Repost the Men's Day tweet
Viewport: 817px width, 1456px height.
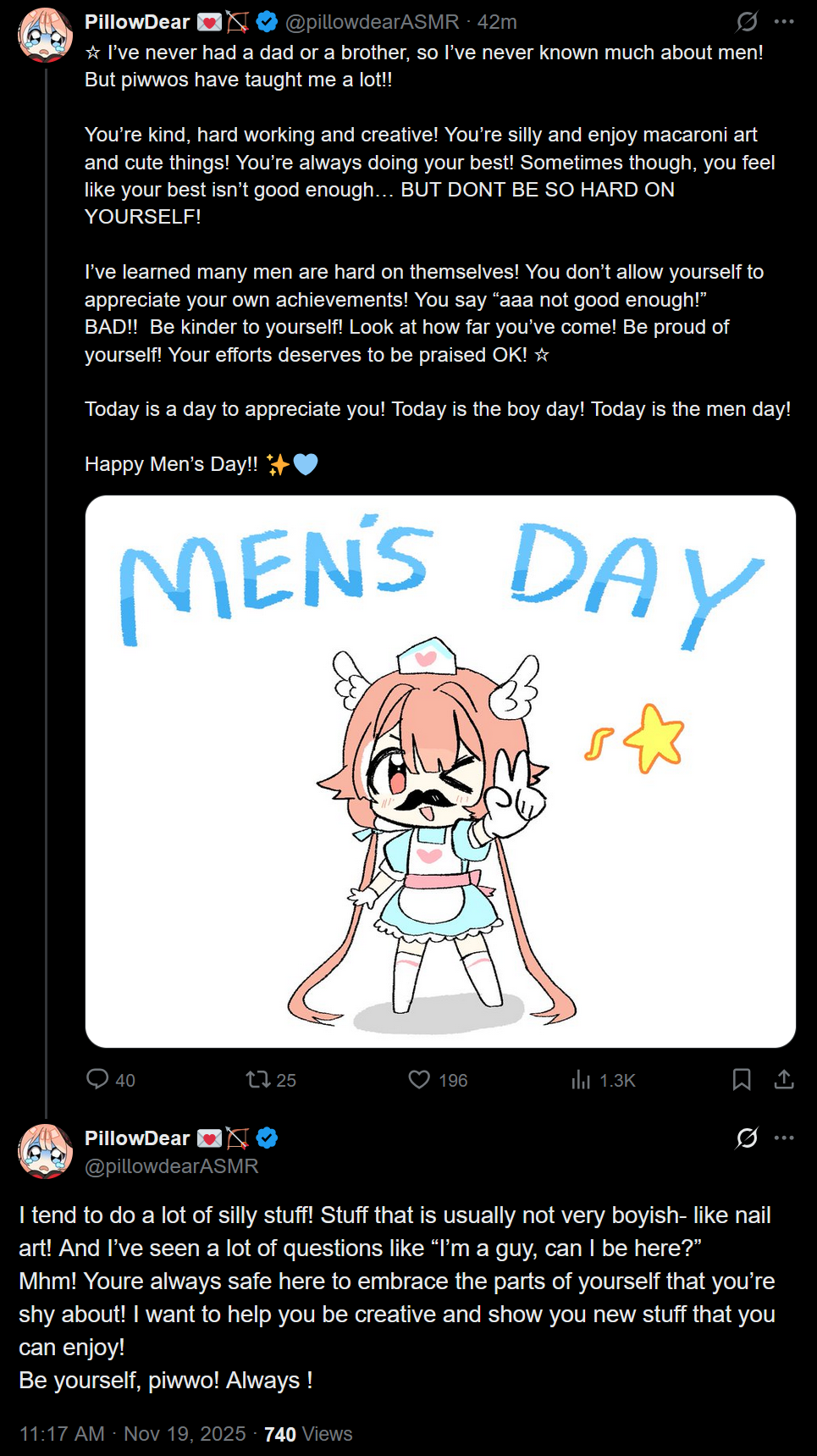[257, 1079]
